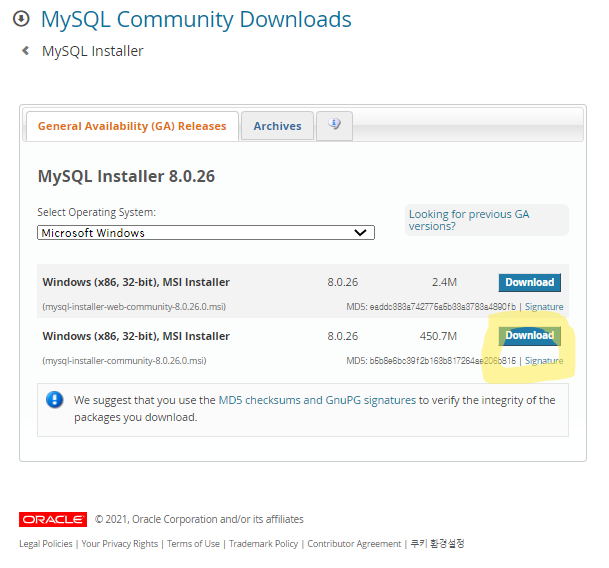Open Terms of Use footer link
Image resolution: width=609 pixels, height=568 pixels.
pos(193,544)
